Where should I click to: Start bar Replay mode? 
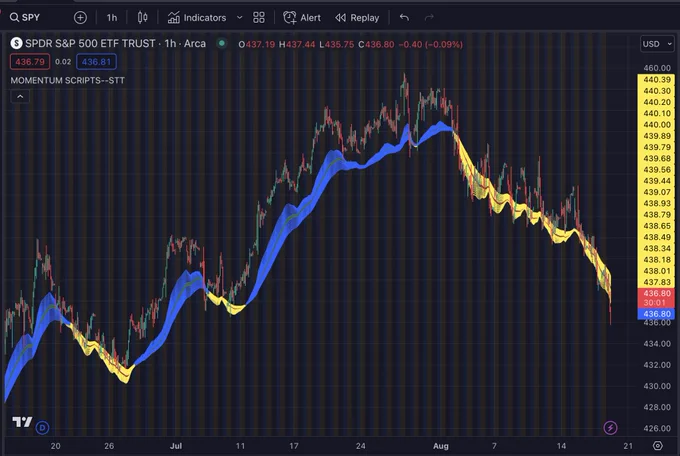tap(357, 18)
